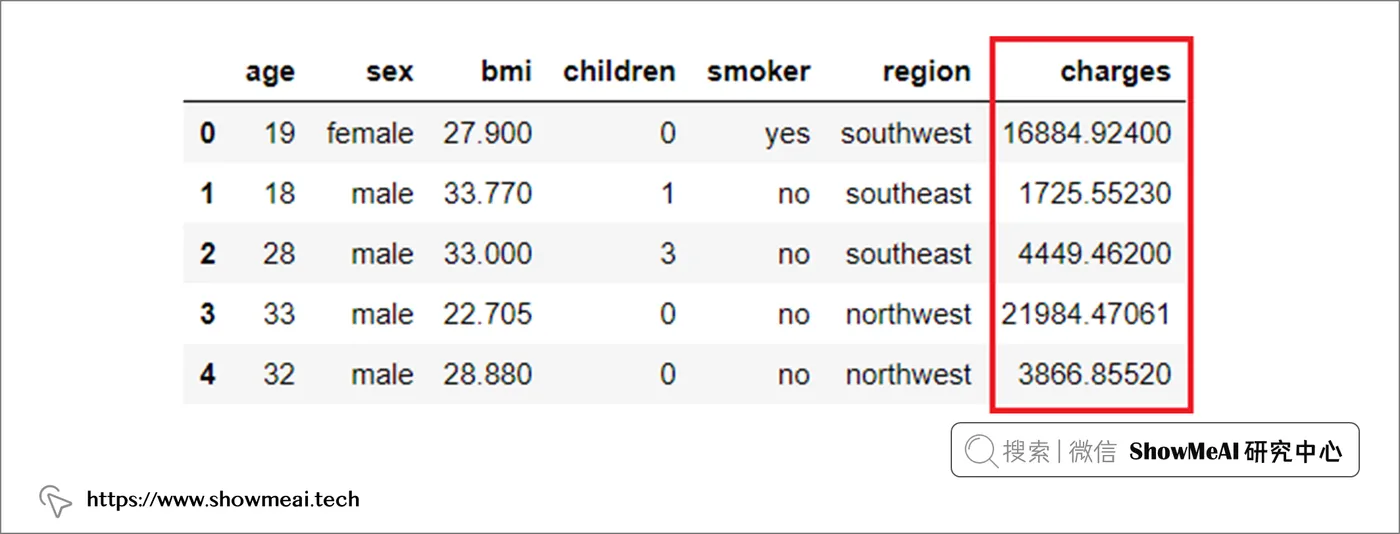This screenshot has height=534, width=1400.
Task: Click the row index 3 label
Action: [207, 314]
